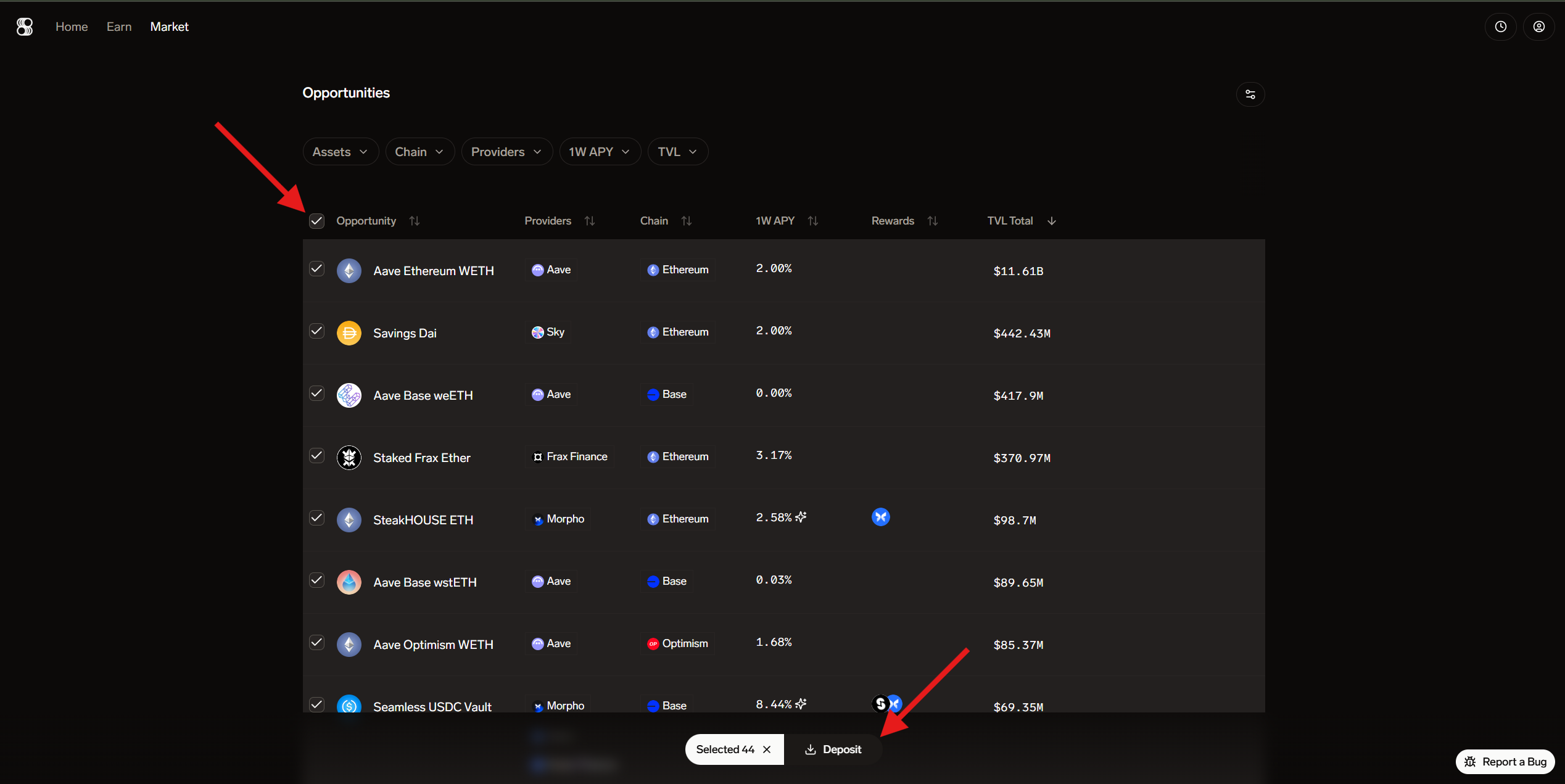Click the Frax Finance provider badge

(x=569, y=456)
